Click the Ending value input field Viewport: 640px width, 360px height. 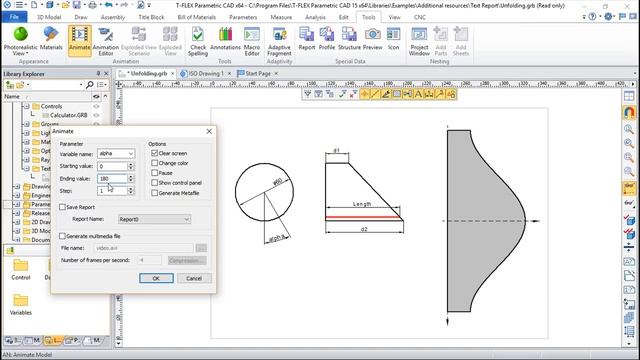pyautogui.click(x=112, y=178)
